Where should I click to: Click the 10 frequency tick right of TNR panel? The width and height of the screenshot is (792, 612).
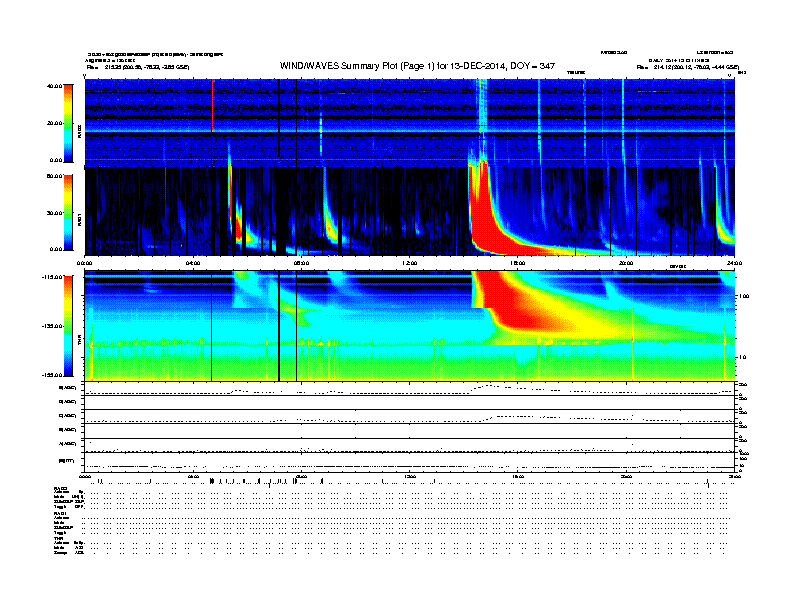pyautogui.click(x=742, y=357)
